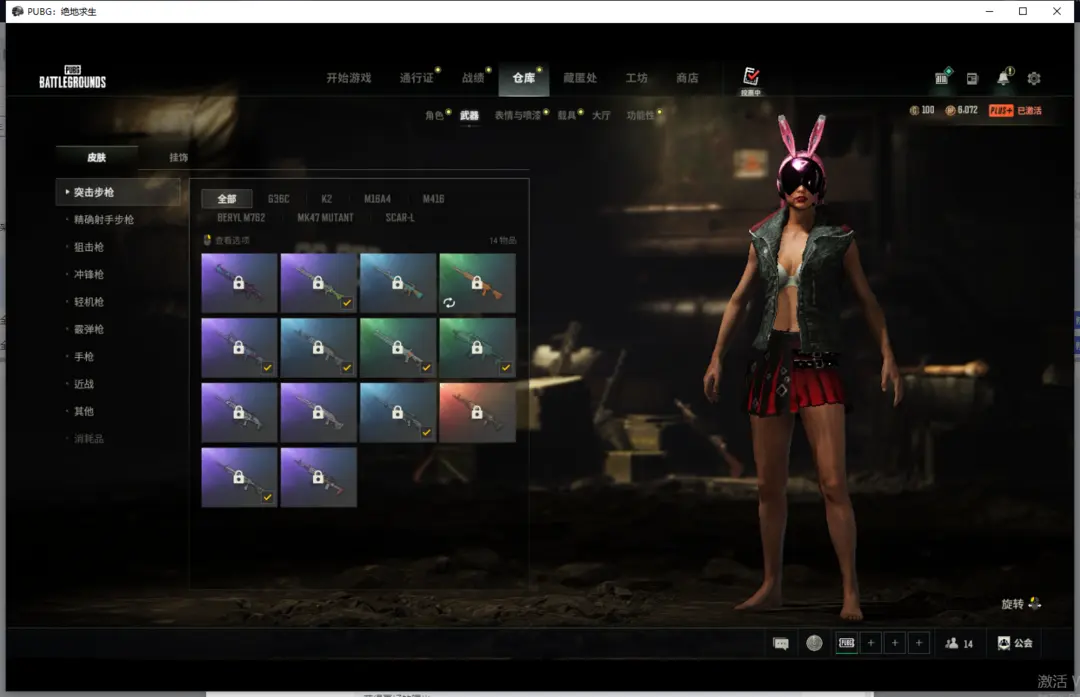Select the 其他 category
This screenshot has height=697, width=1080.
click(83, 411)
